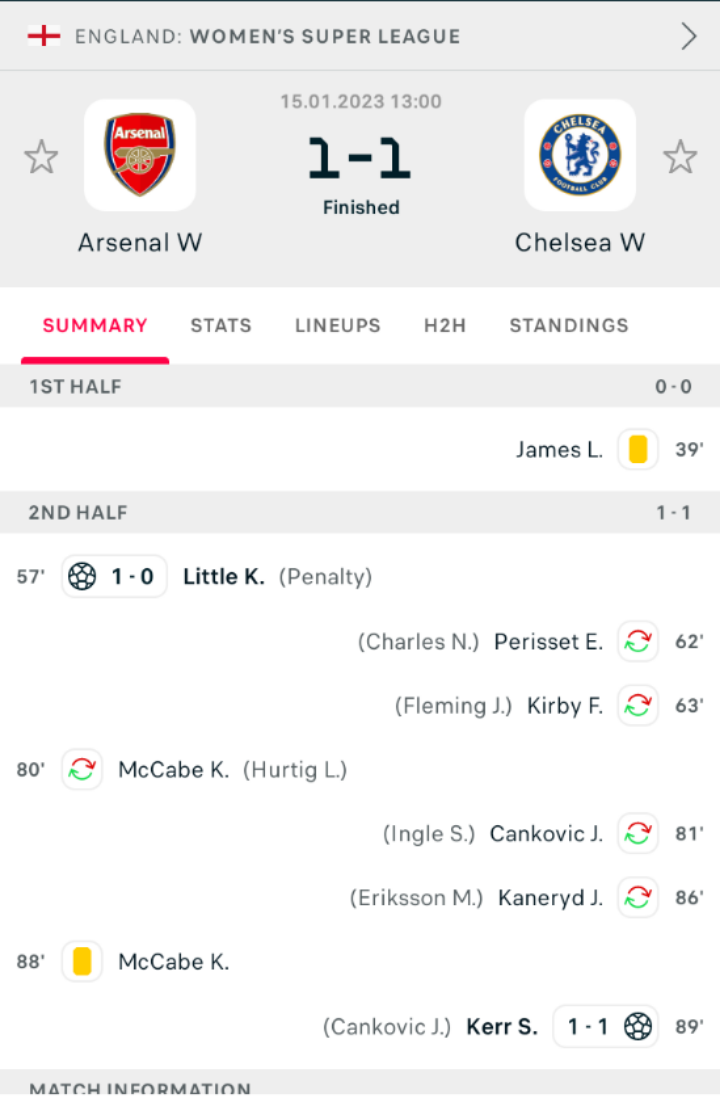Favorite Arsenal W with the star icon
The image size is (720, 1098).
pyautogui.click(x=41, y=156)
